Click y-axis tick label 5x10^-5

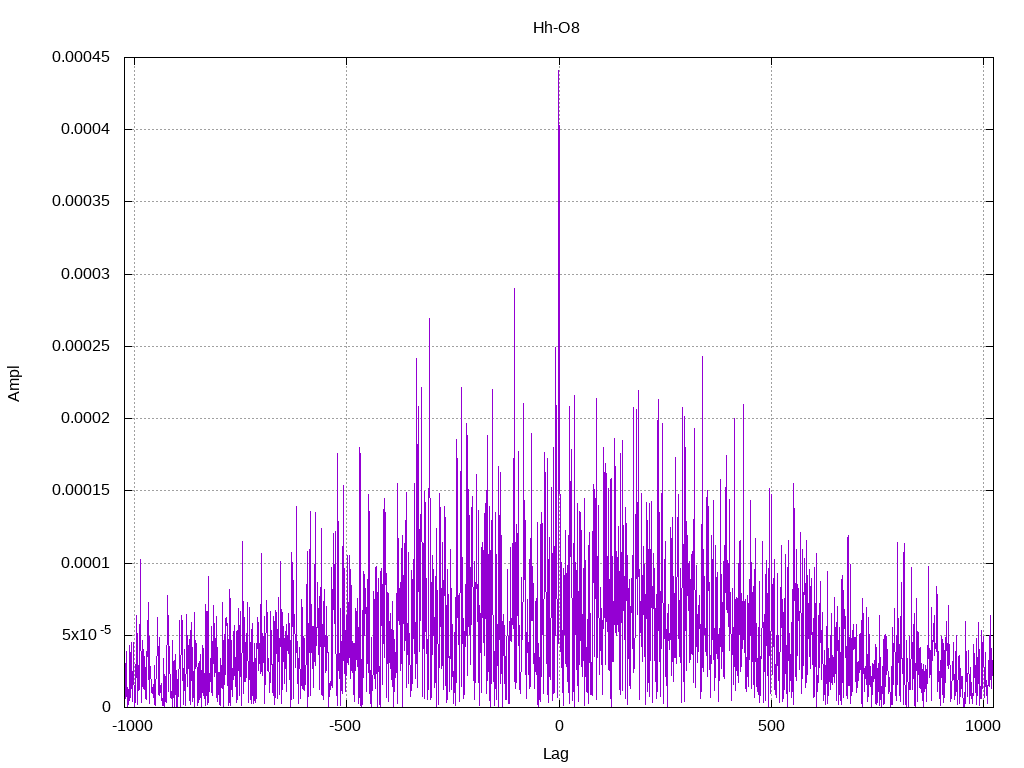click(x=86, y=633)
